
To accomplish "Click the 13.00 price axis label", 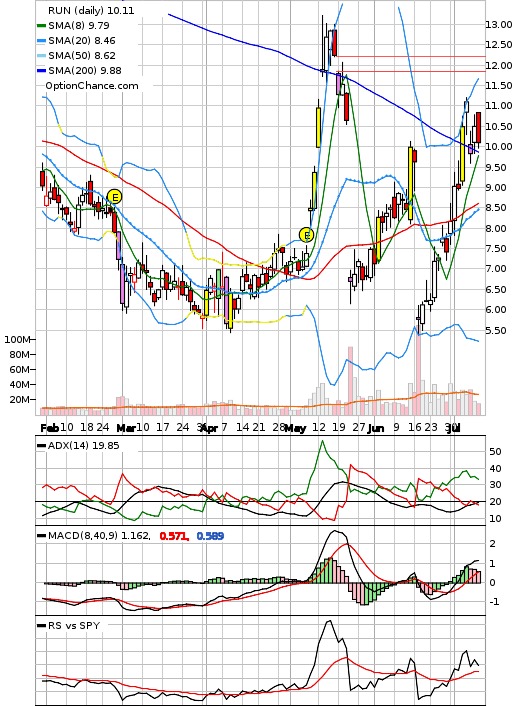I will (499, 25).
